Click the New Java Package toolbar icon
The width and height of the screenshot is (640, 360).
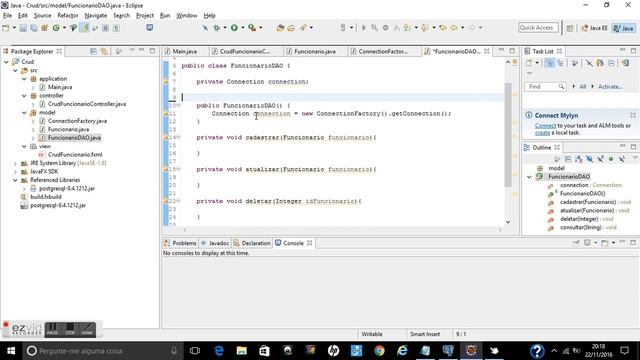pos(44,28)
